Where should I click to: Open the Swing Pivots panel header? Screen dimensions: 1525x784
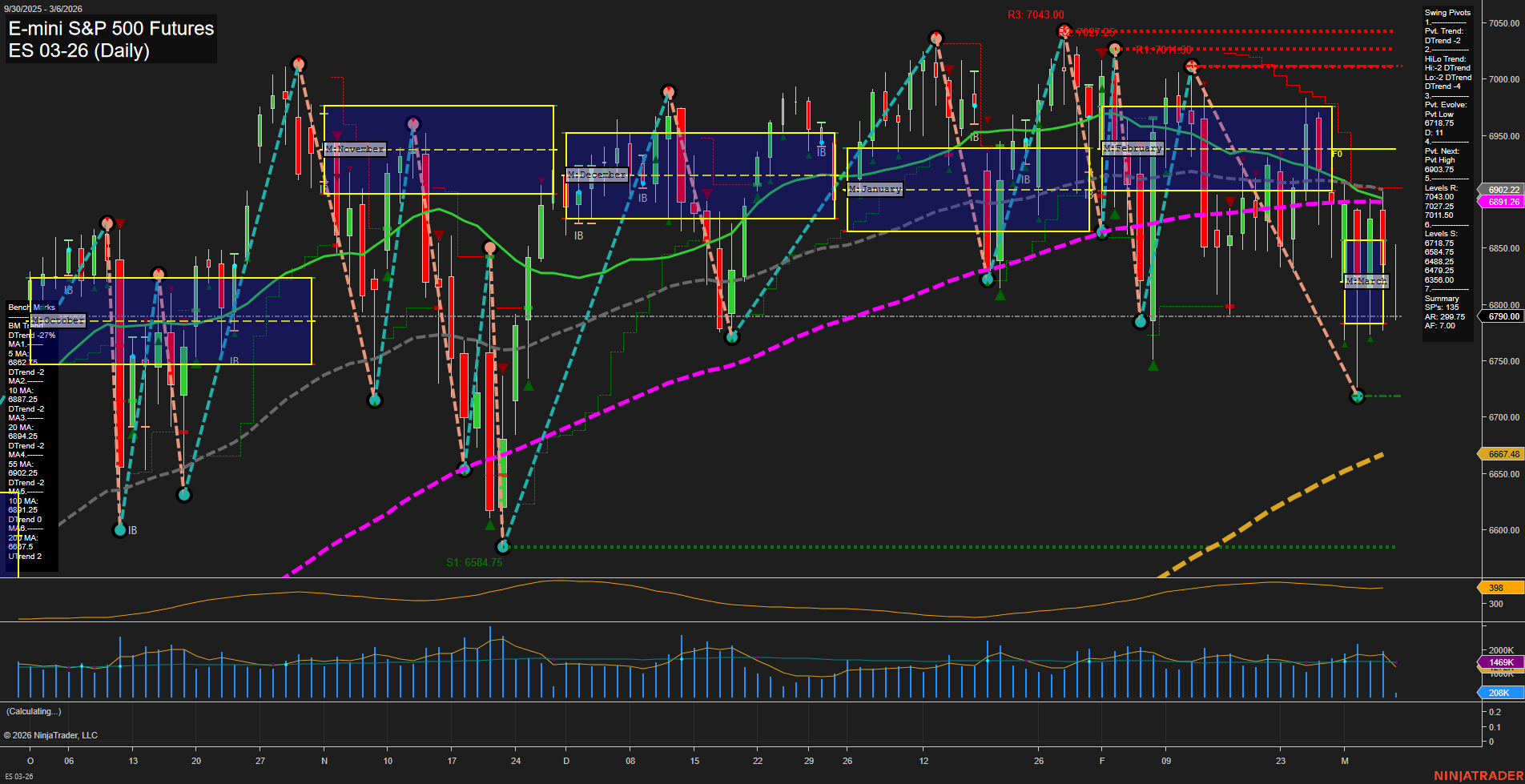1447,12
